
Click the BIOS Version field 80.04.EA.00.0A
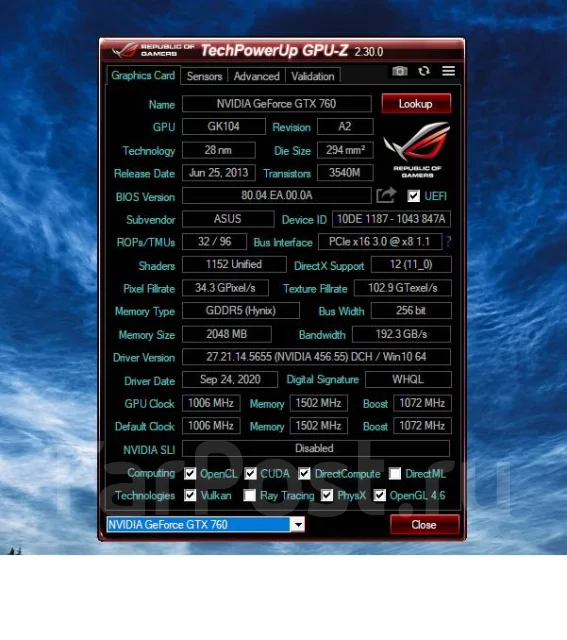coord(277,195)
